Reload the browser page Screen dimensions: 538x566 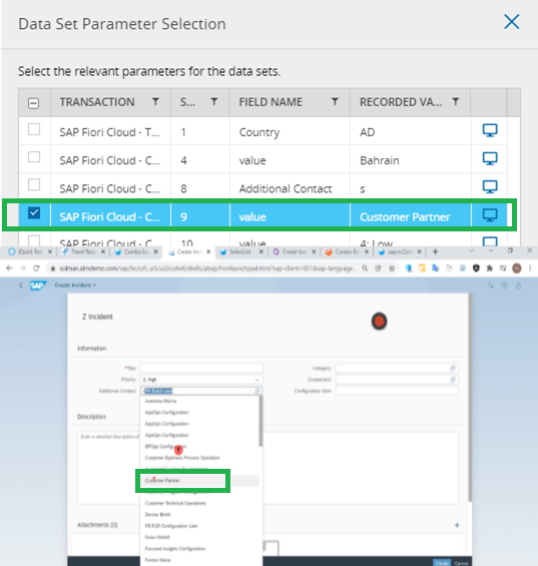pyautogui.click(x=36, y=268)
